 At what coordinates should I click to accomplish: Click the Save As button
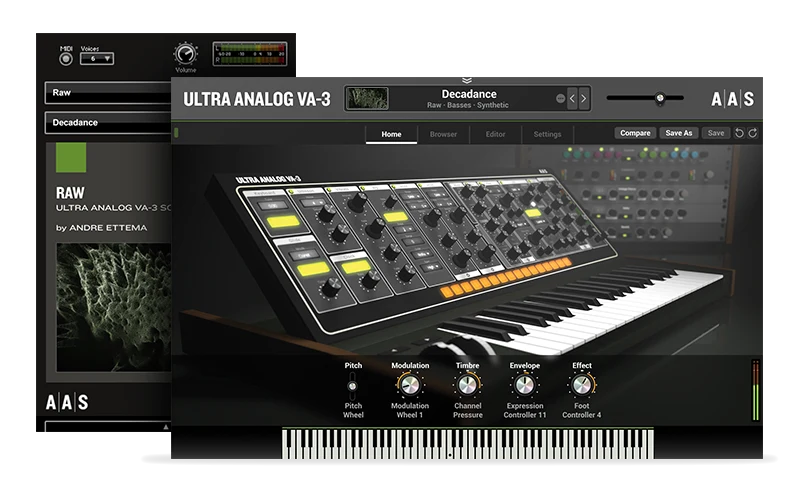tap(679, 133)
